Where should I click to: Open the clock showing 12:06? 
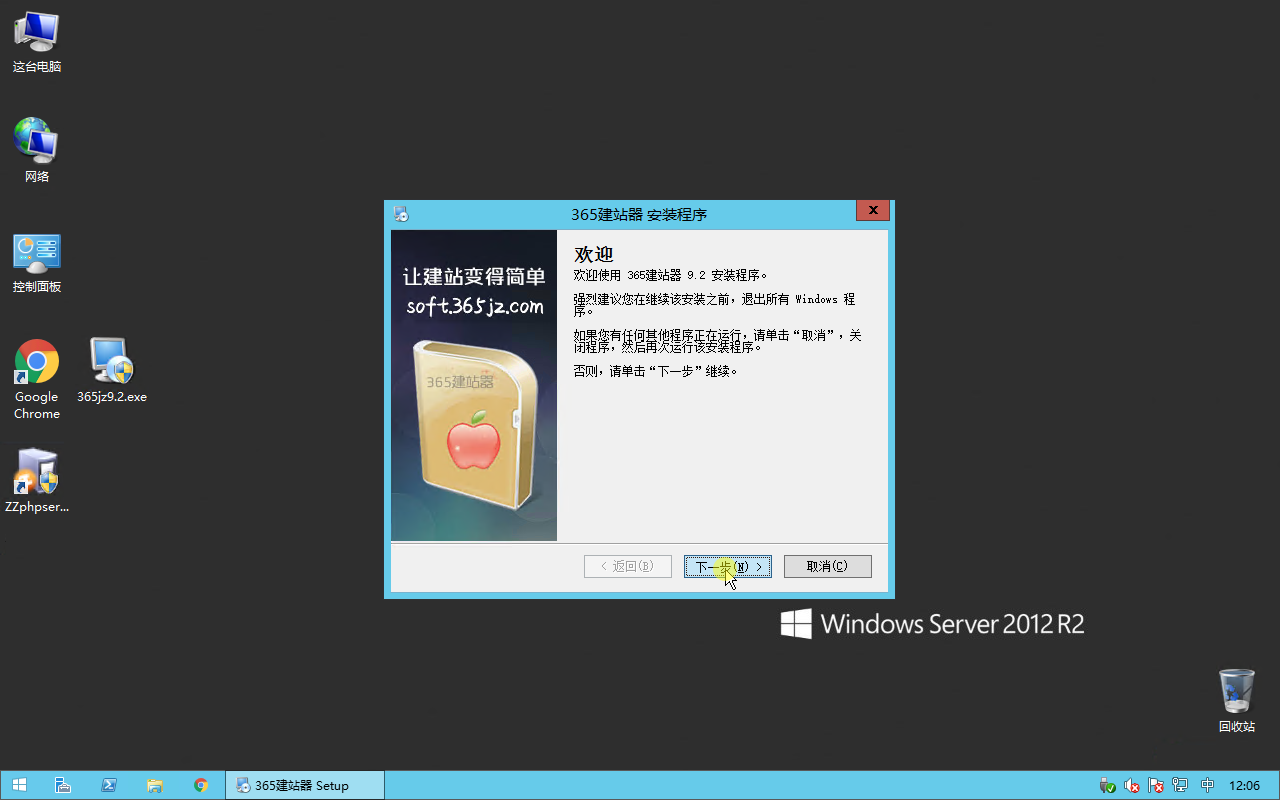click(x=1244, y=786)
